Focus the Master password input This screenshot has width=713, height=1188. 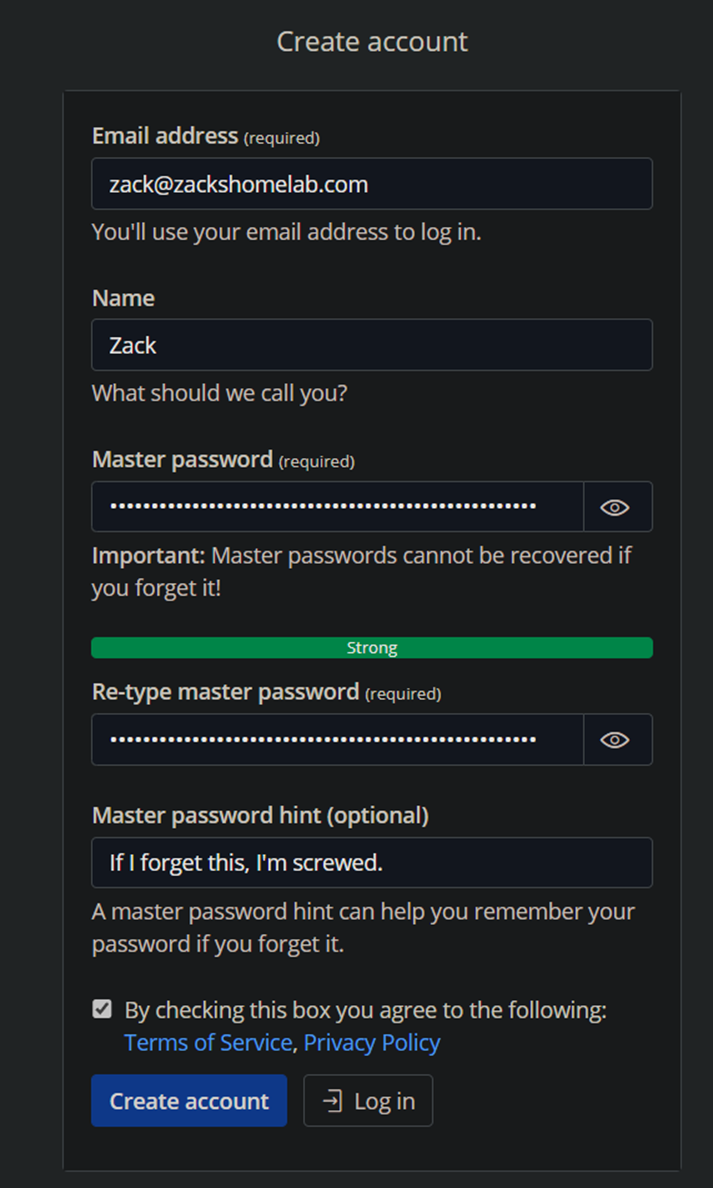click(337, 507)
